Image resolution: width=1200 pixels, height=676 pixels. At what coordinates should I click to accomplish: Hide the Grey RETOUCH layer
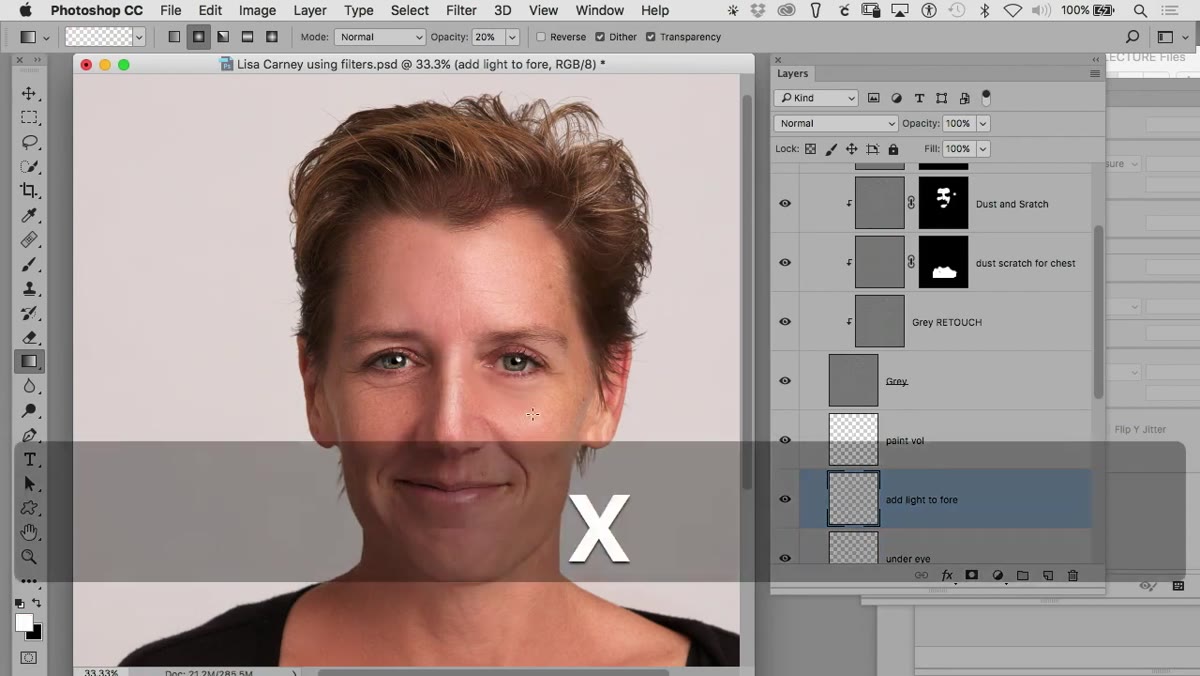pos(785,322)
